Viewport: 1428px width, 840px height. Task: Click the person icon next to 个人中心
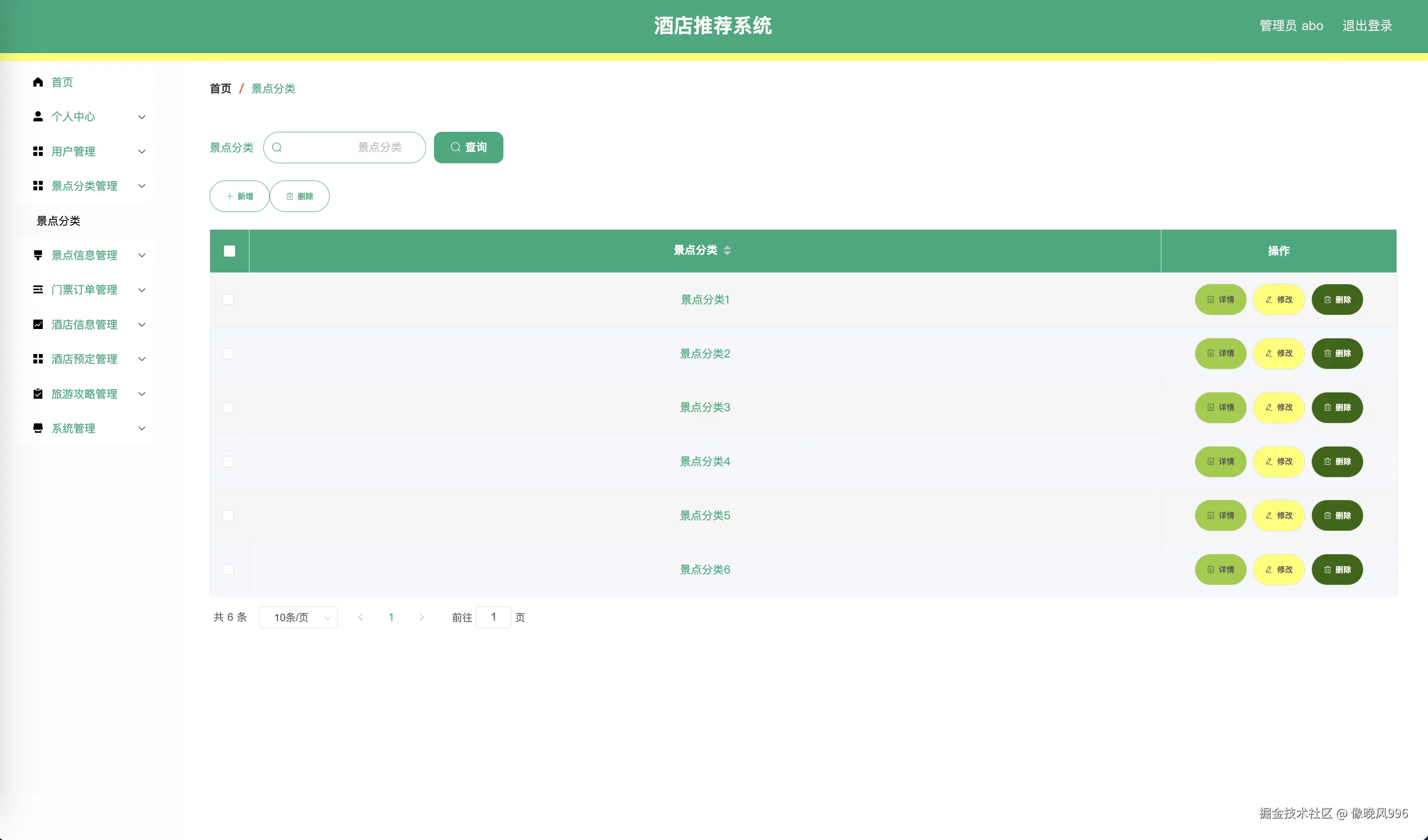coord(38,117)
